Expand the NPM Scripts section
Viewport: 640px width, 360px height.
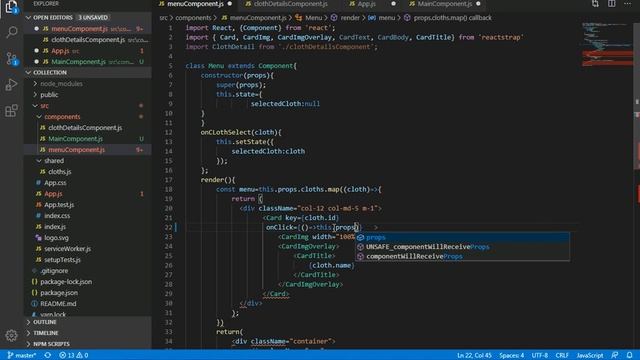tap(88, 344)
